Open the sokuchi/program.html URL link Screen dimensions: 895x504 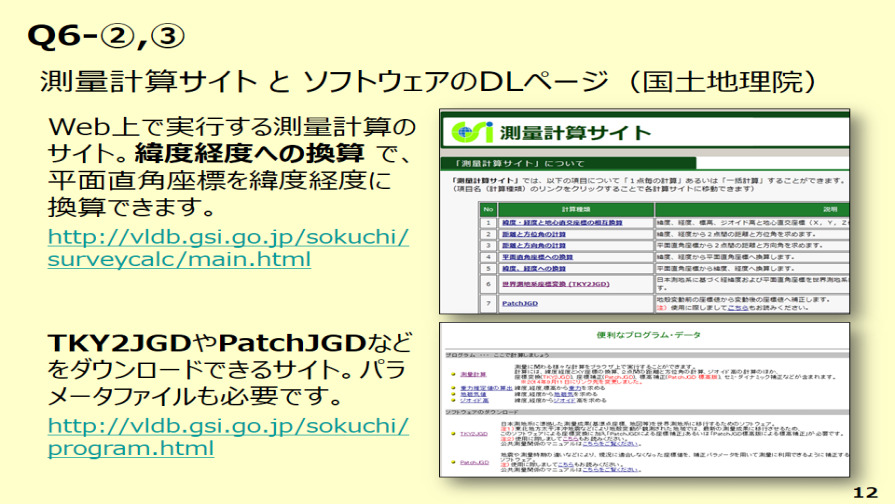(228, 436)
